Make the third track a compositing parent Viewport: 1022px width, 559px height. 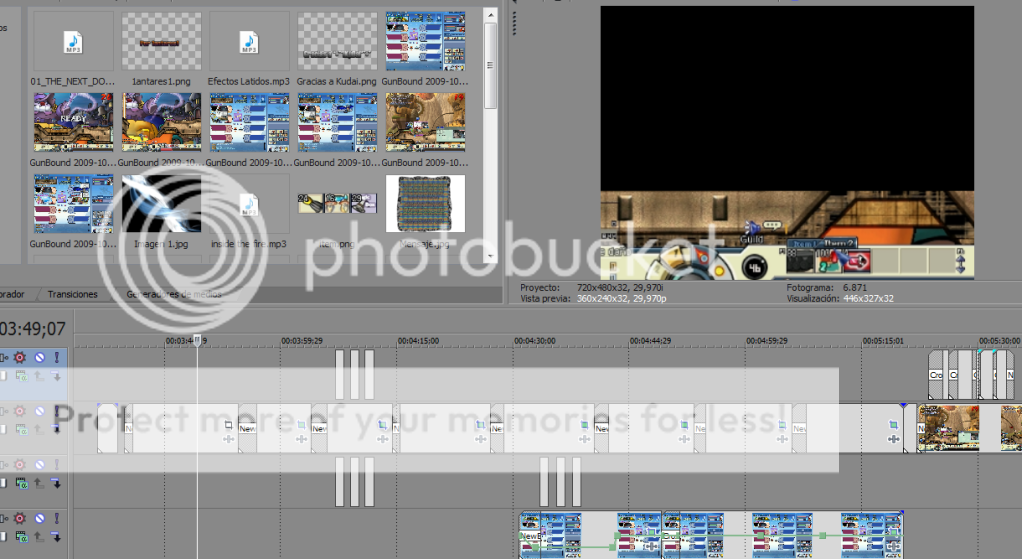(x=39, y=483)
